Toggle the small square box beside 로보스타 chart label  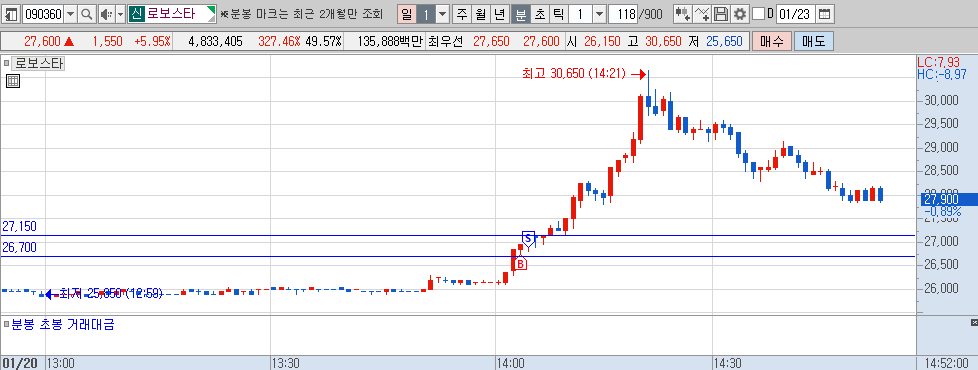pos(7,63)
